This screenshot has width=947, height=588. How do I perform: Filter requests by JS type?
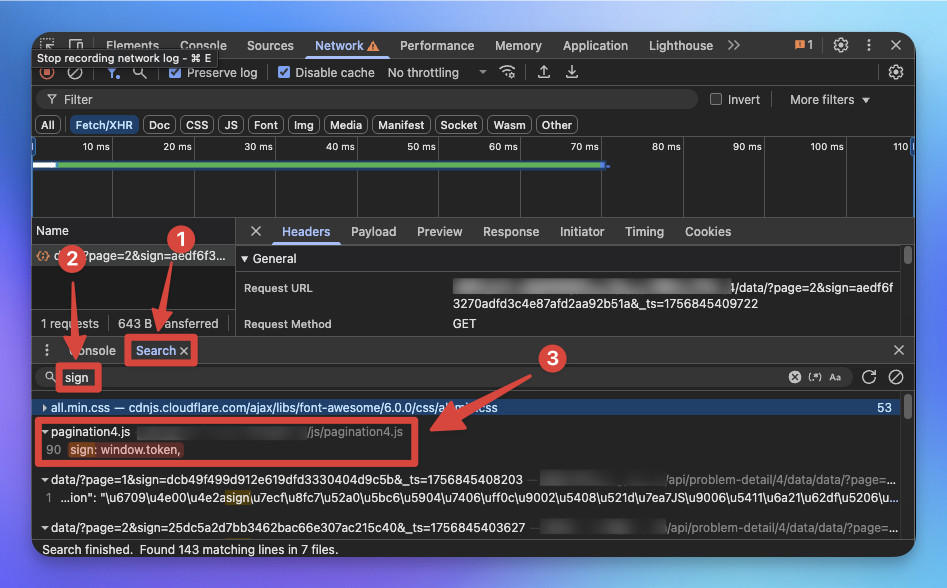[x=231, y=125]
